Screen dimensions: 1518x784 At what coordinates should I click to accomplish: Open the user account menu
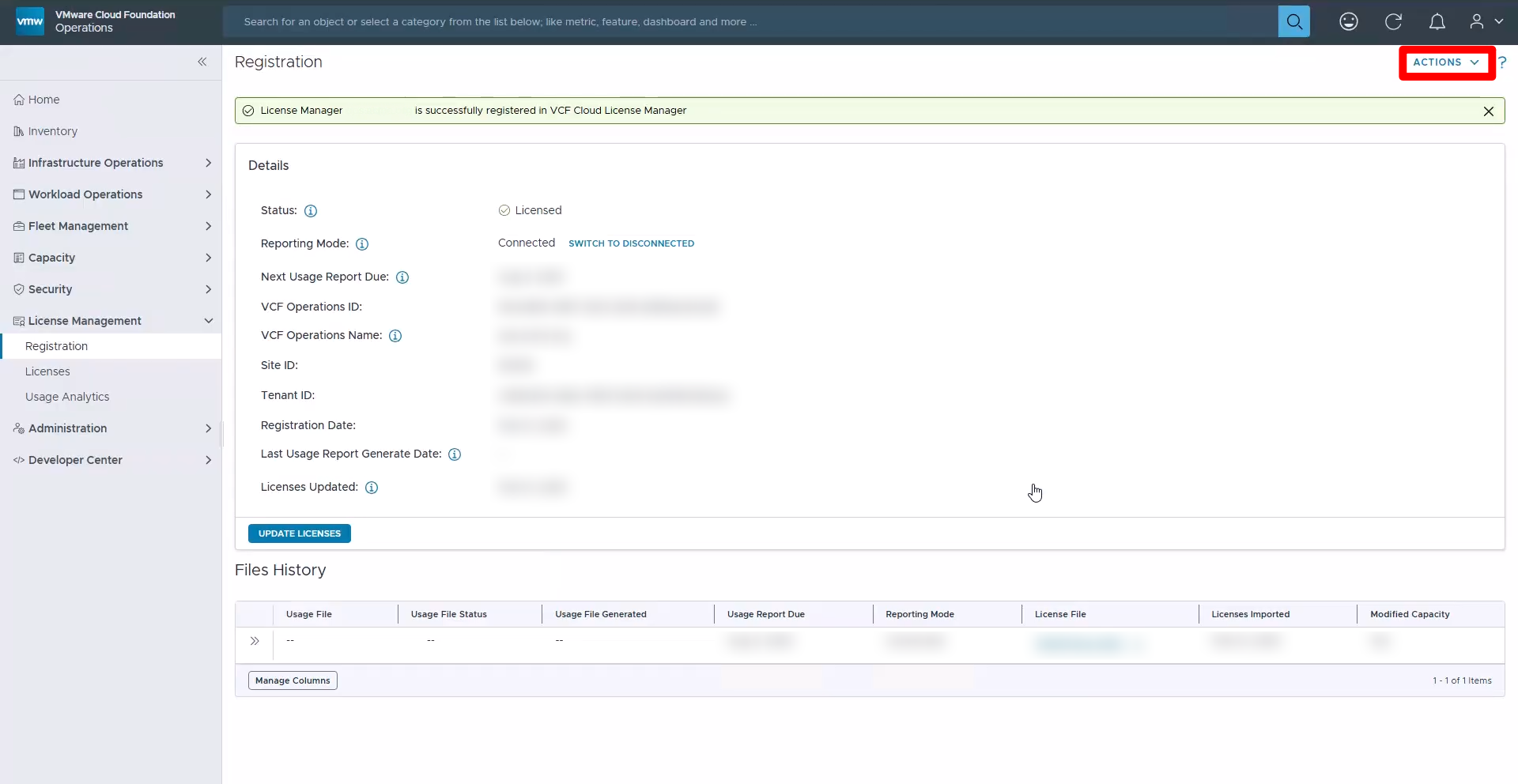(1486, 21)
